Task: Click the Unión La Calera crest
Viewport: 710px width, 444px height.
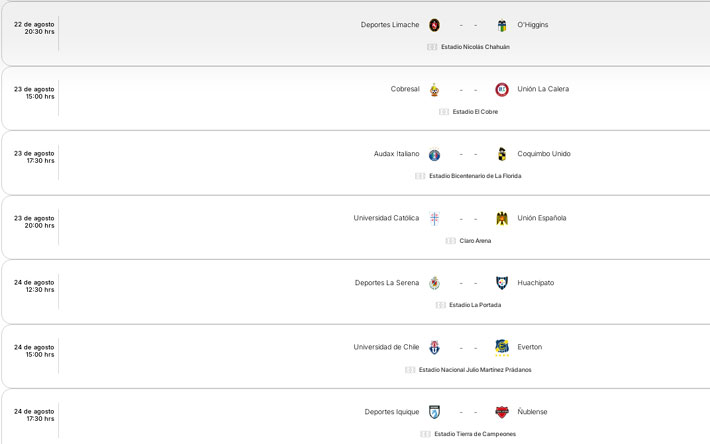Action: [x=502, y=90]
